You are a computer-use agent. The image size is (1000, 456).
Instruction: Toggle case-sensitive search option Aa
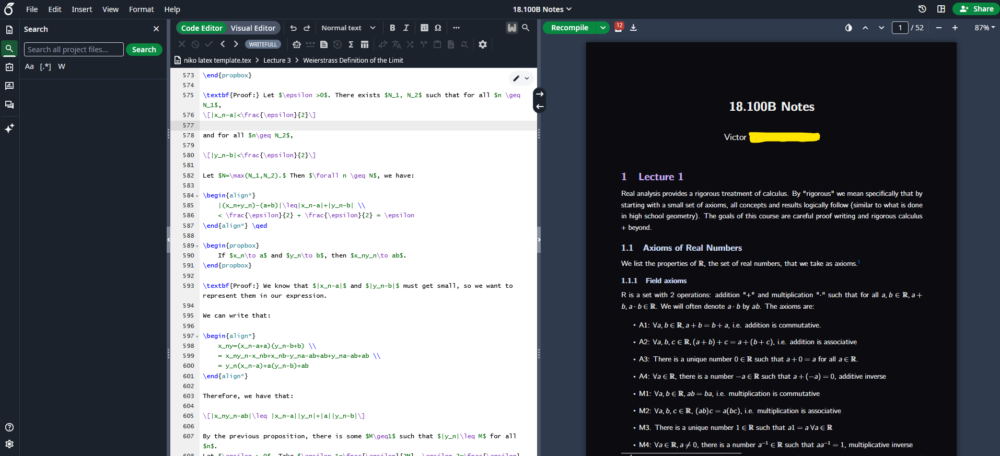[x=29, y=66]
